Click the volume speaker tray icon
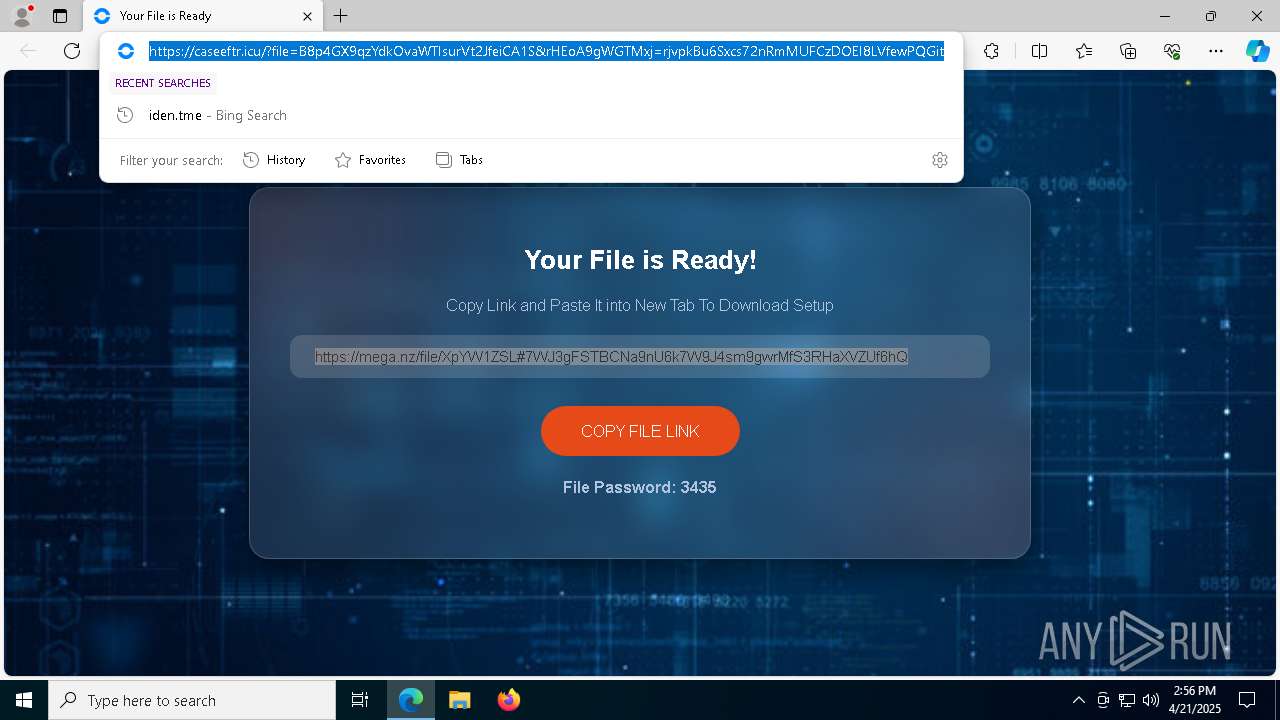Screen dimensions: 1280x720 point(1151,700)
